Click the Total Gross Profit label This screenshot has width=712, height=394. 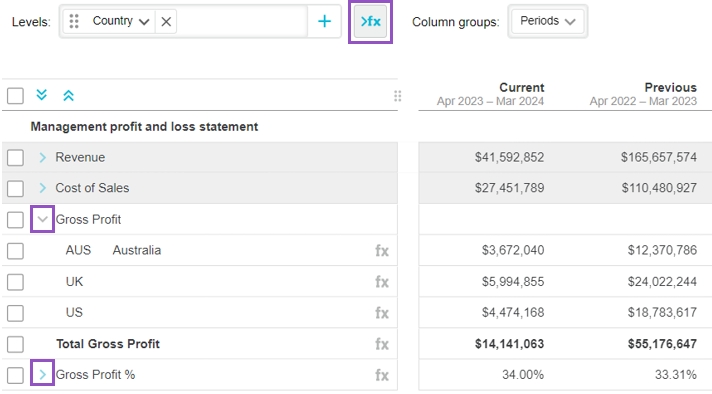tap(108, 344)
